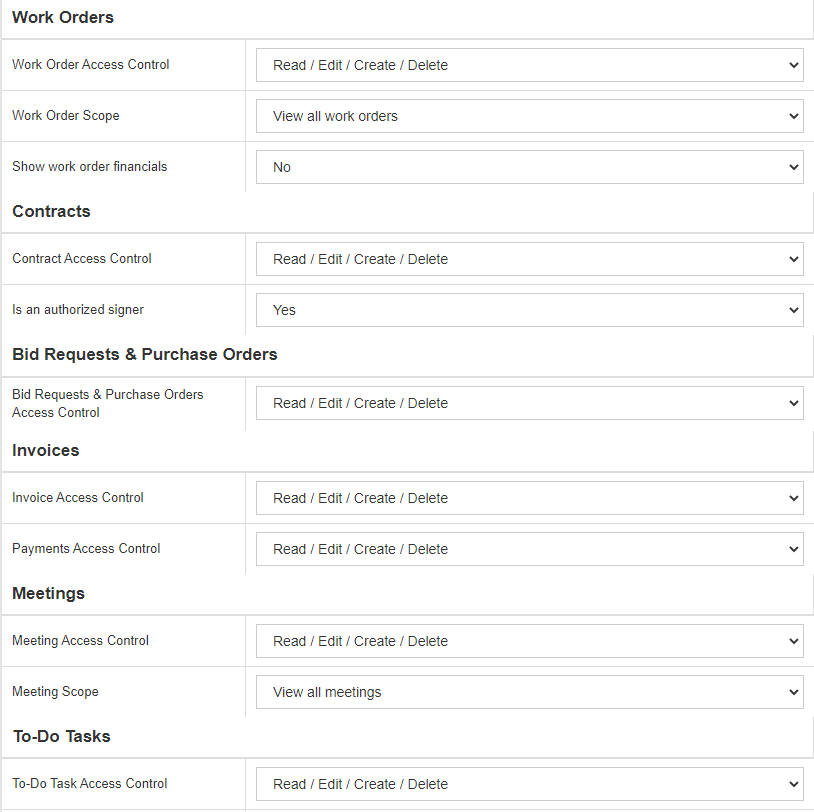The height and width of the screenshot is (812, 814).
Task: Open the To-Do Task Access Control dropdown
Action: click(529, 784)
